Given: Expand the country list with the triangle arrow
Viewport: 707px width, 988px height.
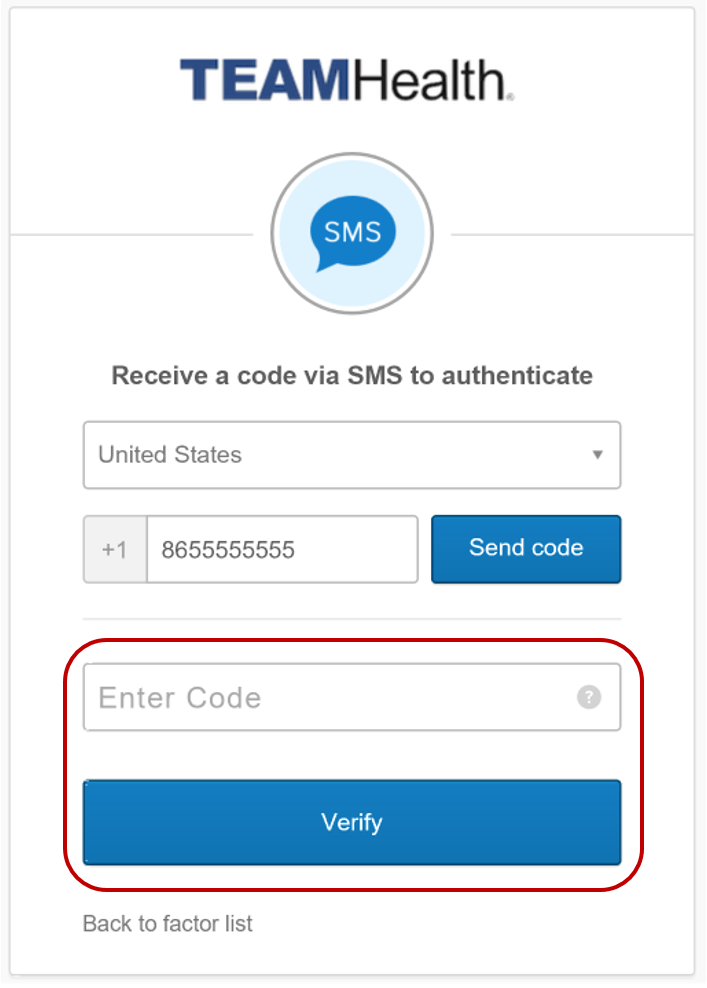Looking at the screenshot, I should click(597, 454).
